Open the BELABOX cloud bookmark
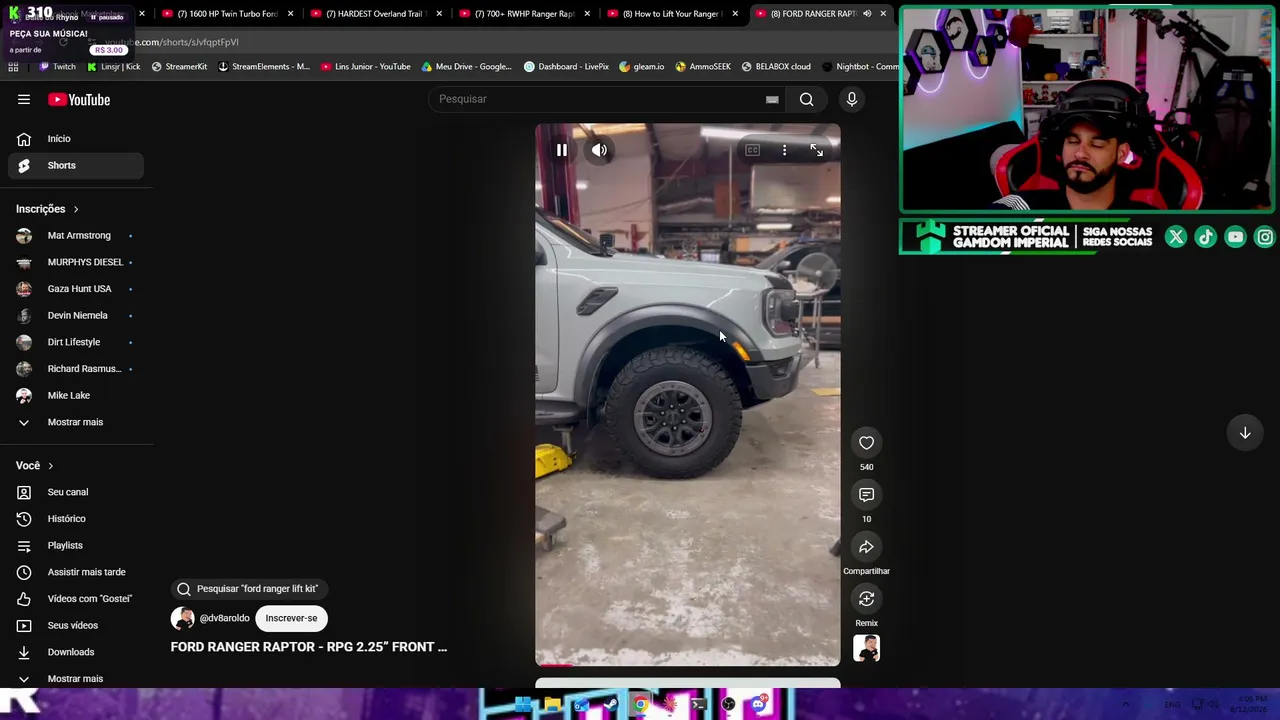 point(776,67)
